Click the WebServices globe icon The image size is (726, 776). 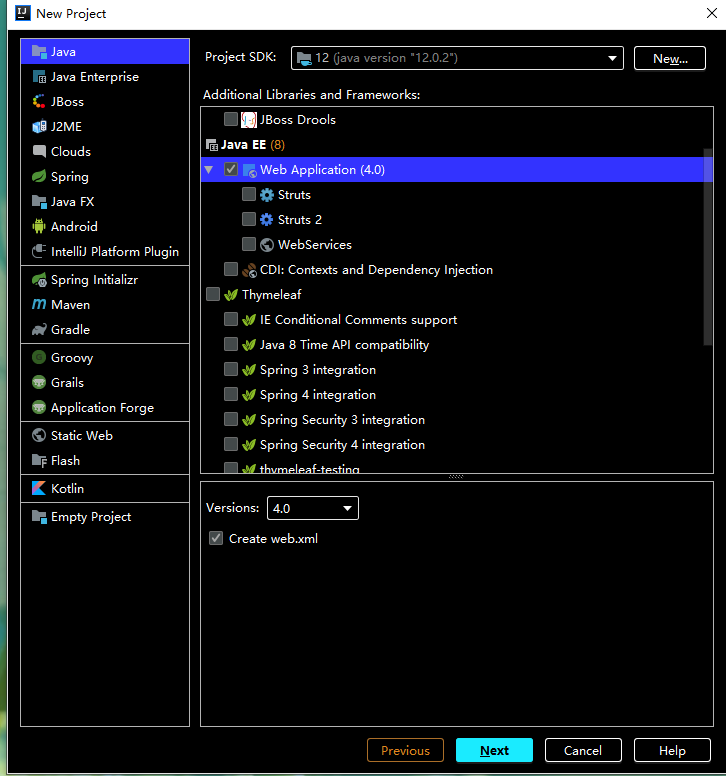coord(267,244)
